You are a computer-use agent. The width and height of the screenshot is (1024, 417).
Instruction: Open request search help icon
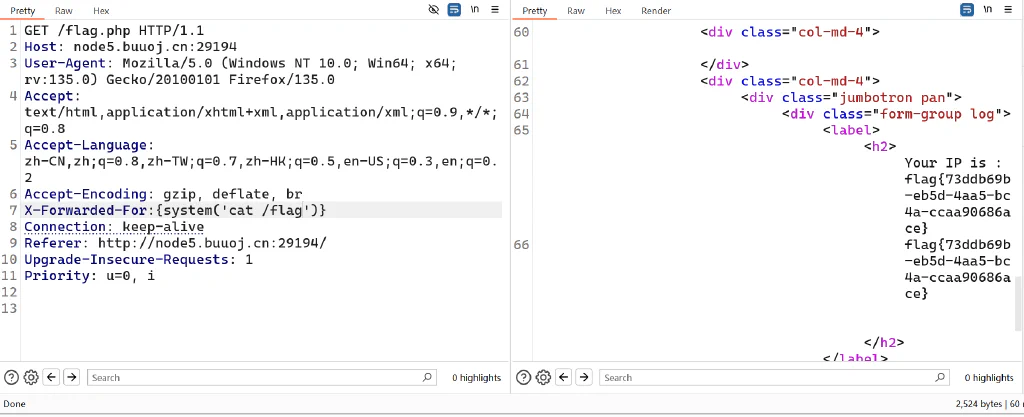(x=11, y=377)
